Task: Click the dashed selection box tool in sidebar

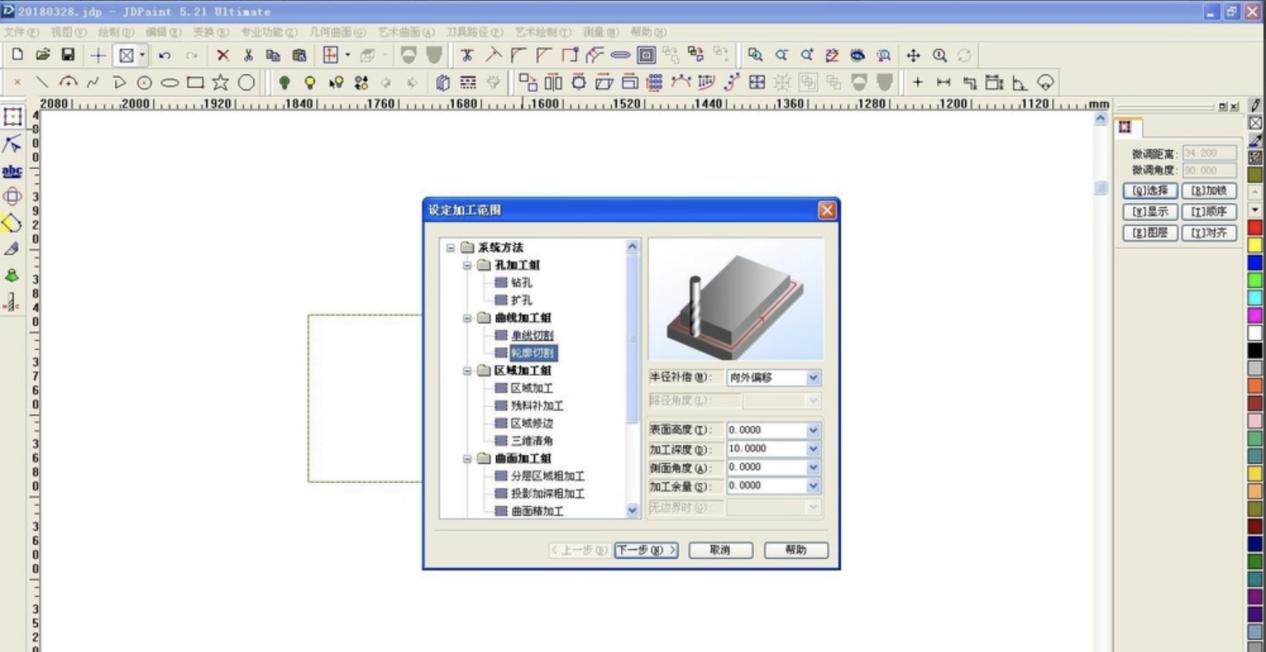Action: (x=12, y=118)
